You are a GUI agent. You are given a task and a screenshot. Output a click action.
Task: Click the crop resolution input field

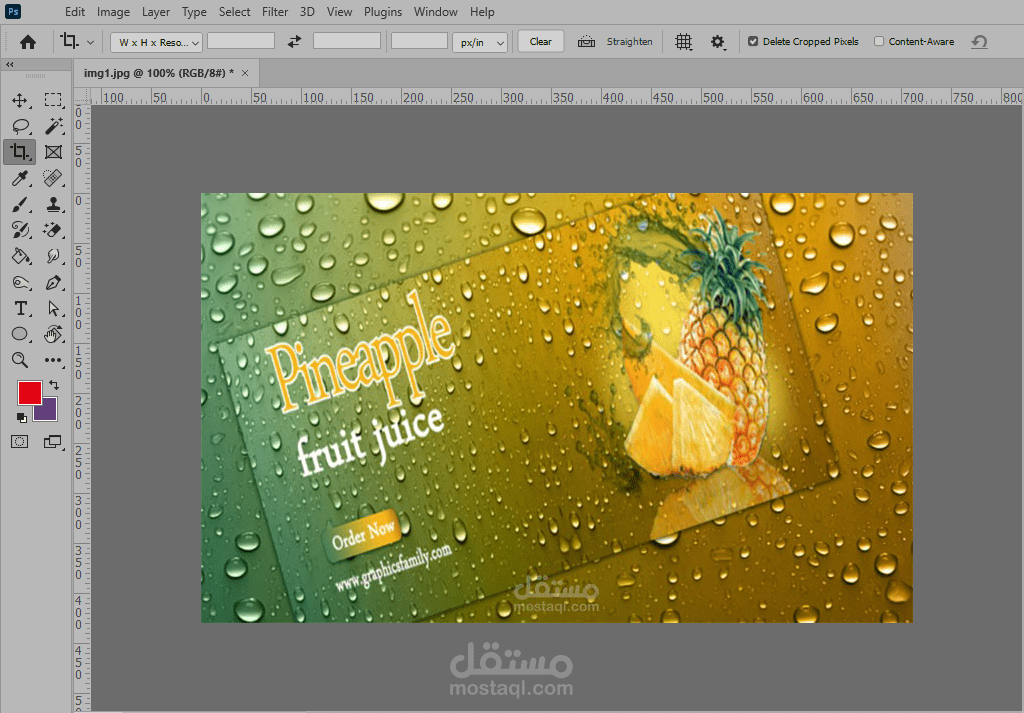pos(419,41)
